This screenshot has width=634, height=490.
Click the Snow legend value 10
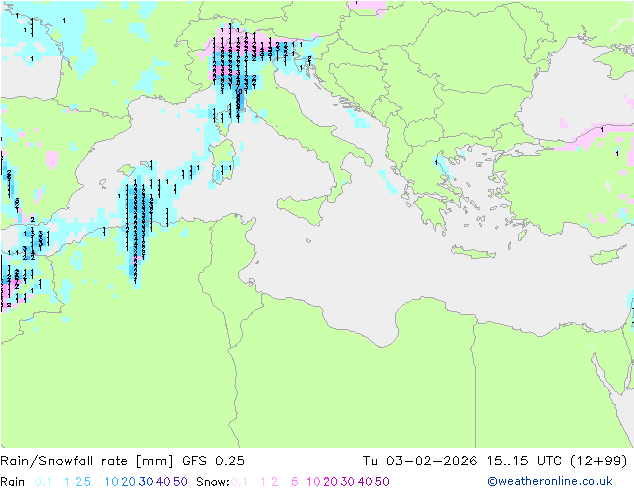point(313,482)
